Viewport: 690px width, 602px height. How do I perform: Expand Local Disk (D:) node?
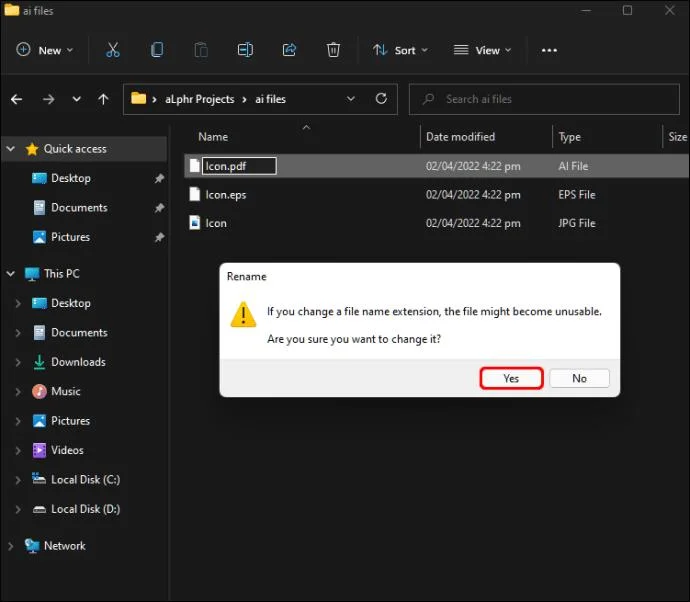point(18,509)
